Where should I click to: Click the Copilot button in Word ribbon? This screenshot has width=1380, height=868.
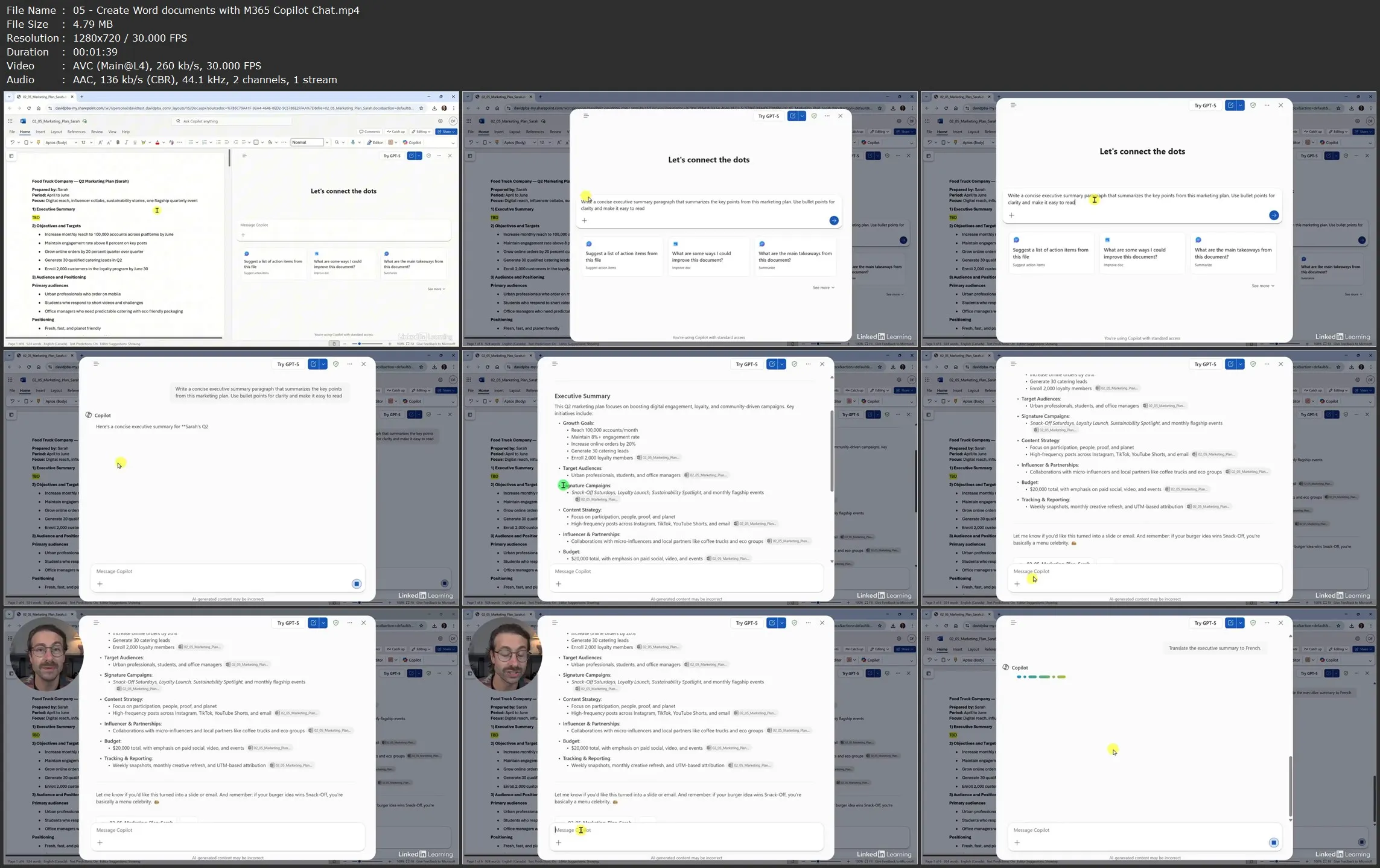pos(412,142)
